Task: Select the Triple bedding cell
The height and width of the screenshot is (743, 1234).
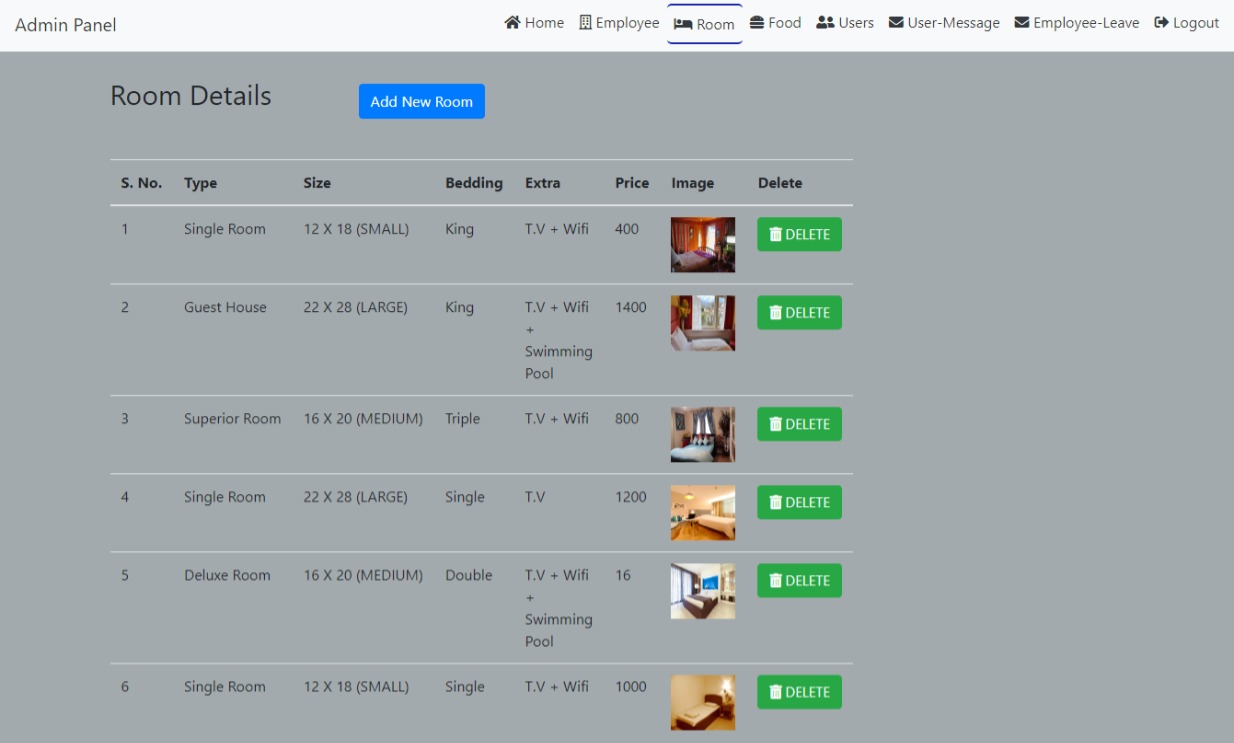Action: pos(462,418)
